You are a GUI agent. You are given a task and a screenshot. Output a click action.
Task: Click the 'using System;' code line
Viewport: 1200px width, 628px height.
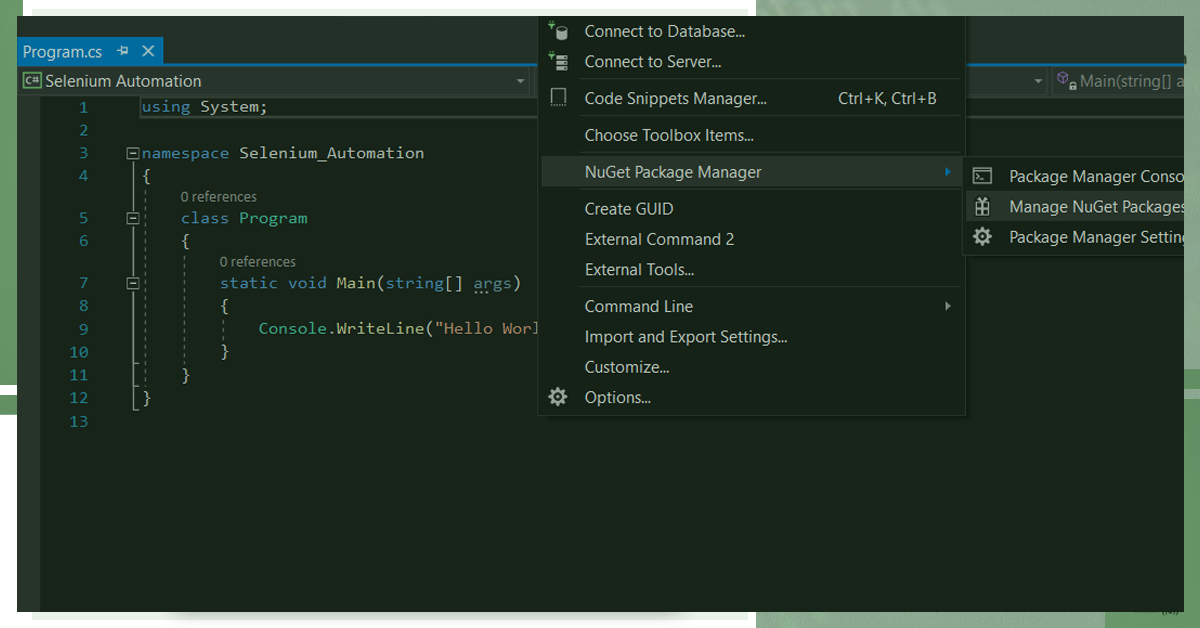[205, 107]
